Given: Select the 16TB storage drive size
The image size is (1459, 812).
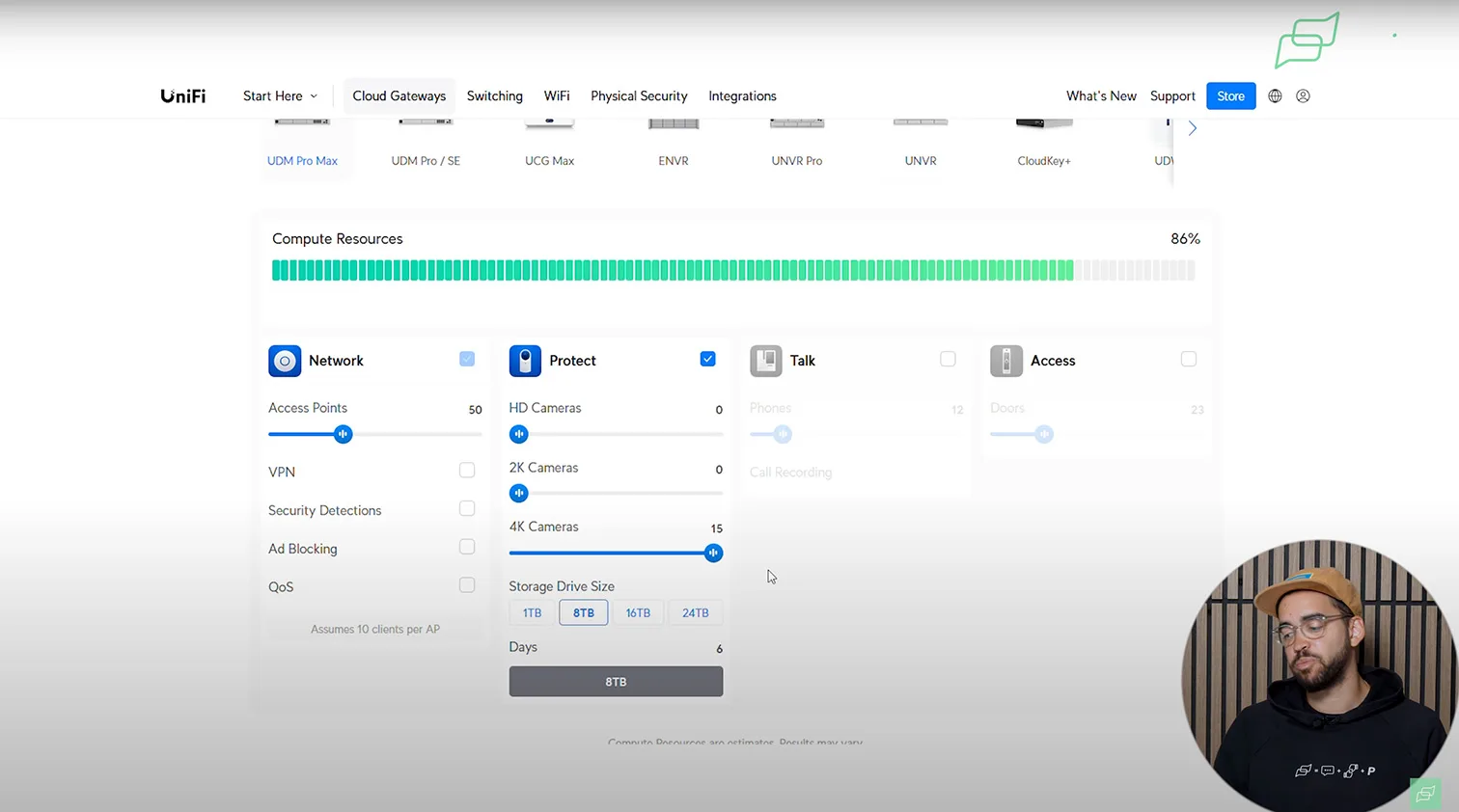Looking at the screenshot, I should (638, 612).
